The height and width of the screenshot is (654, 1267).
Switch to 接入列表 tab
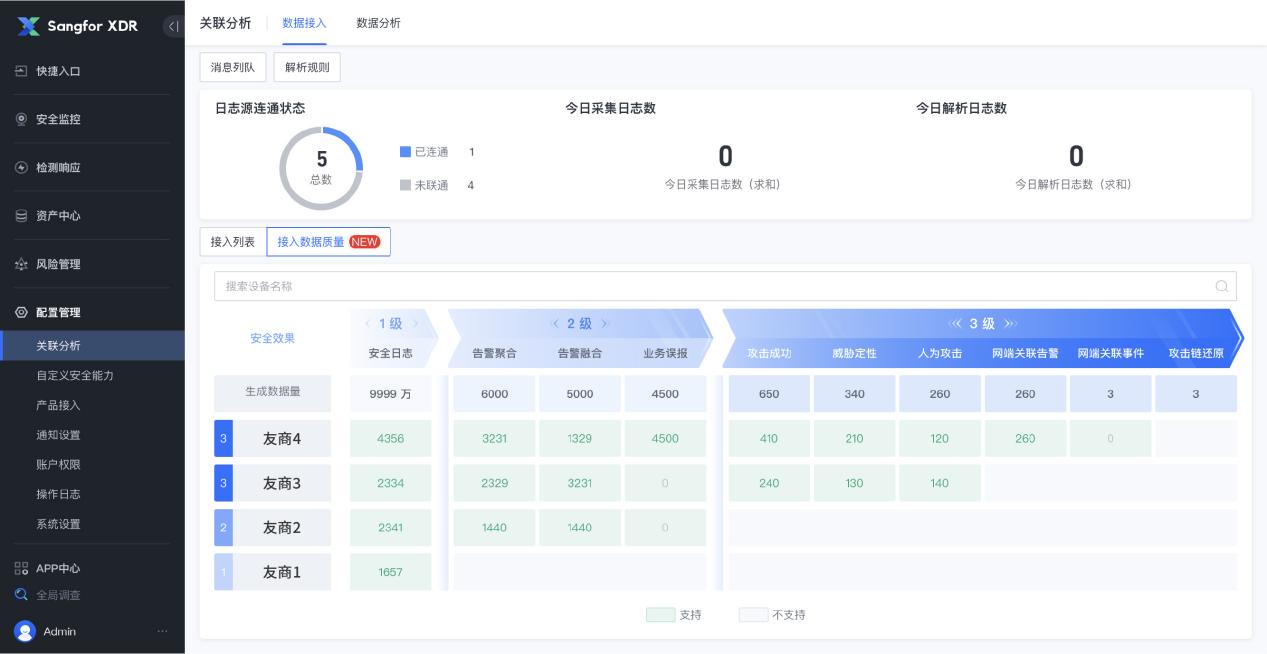[x=233, y=242]
